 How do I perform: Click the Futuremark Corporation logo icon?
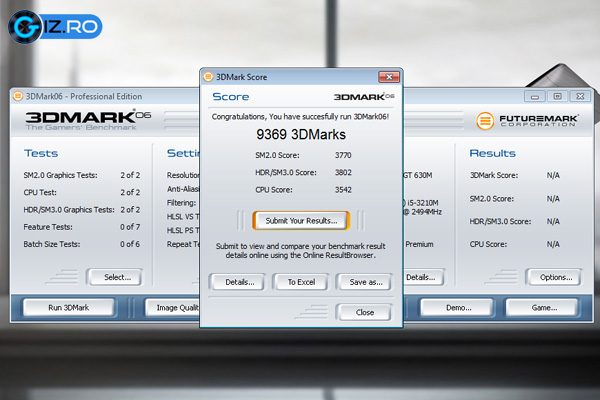pos(485,121)
